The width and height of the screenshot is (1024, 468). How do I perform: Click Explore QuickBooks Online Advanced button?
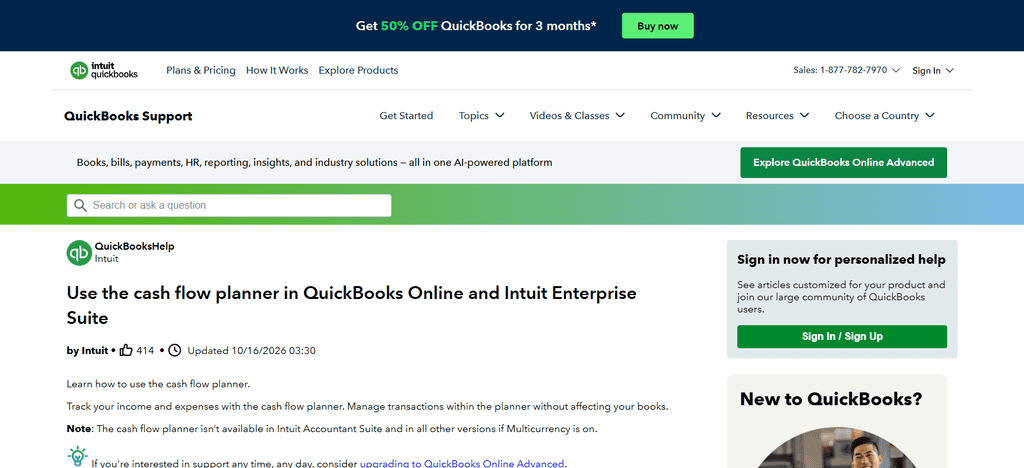click(x=843, y=163)
